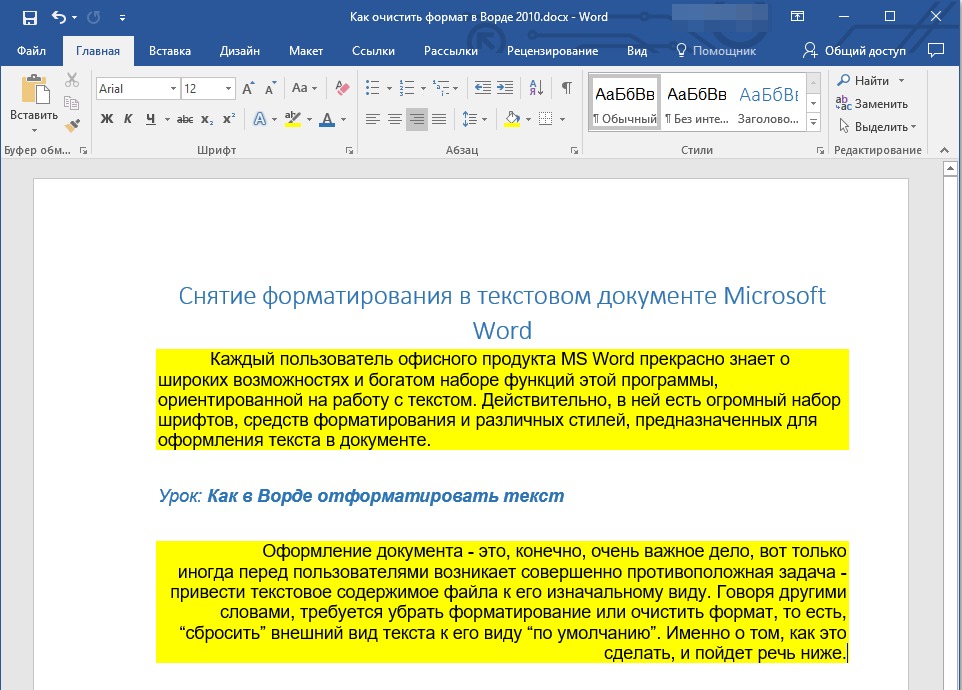
Task: Apply the yellow text highlight color
Action: (x=292, y=119)
